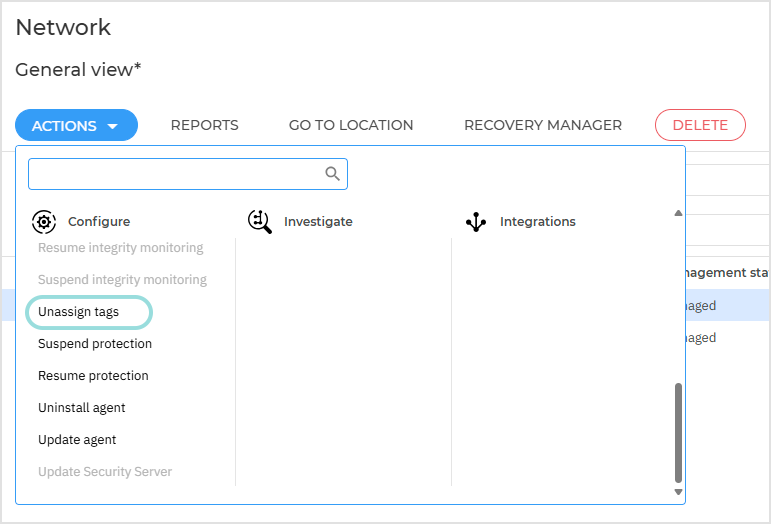
Task: Click the REPORTS button
Action: point(205,125)
